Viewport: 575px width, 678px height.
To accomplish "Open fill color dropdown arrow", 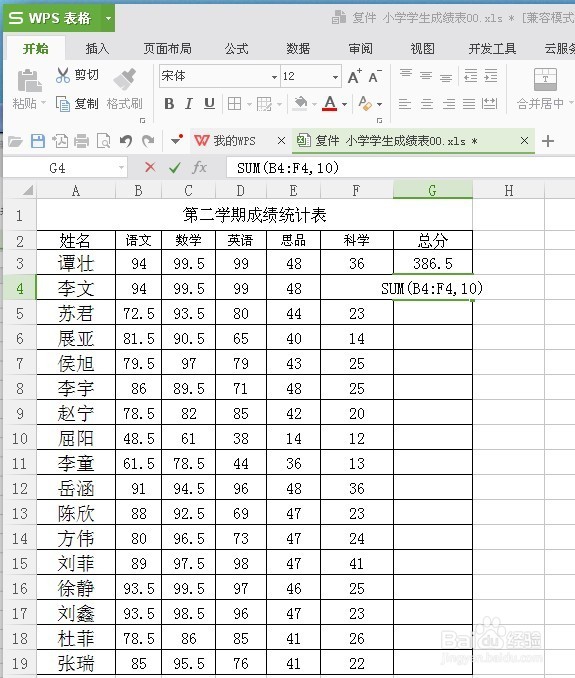I will pyautogui.click(x=314, y=104).
